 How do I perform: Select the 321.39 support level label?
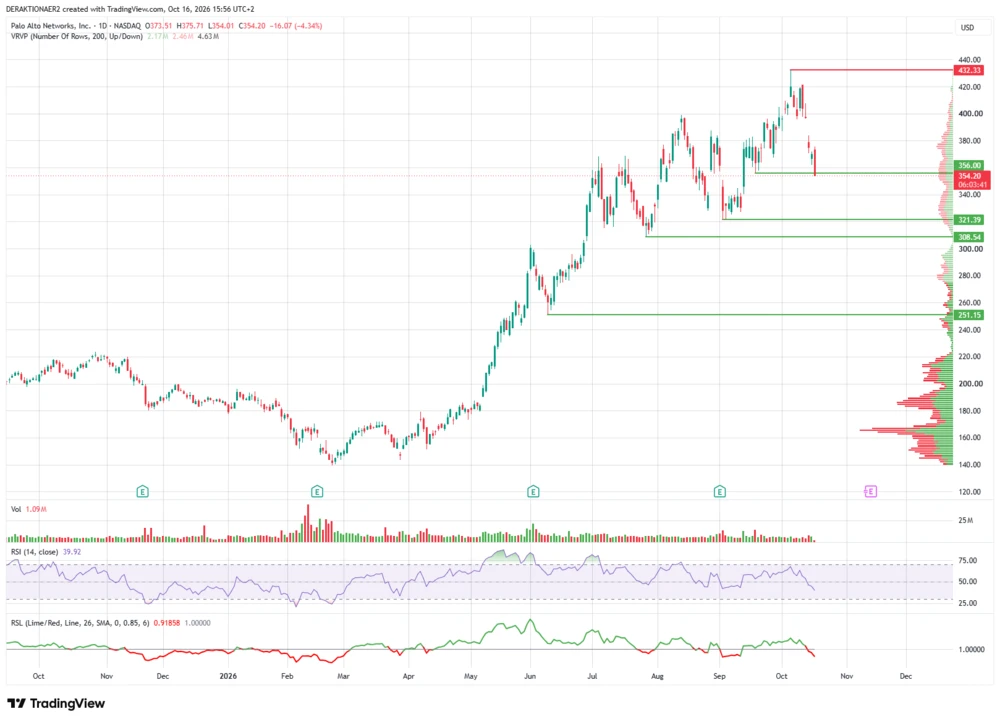[969, 220]
